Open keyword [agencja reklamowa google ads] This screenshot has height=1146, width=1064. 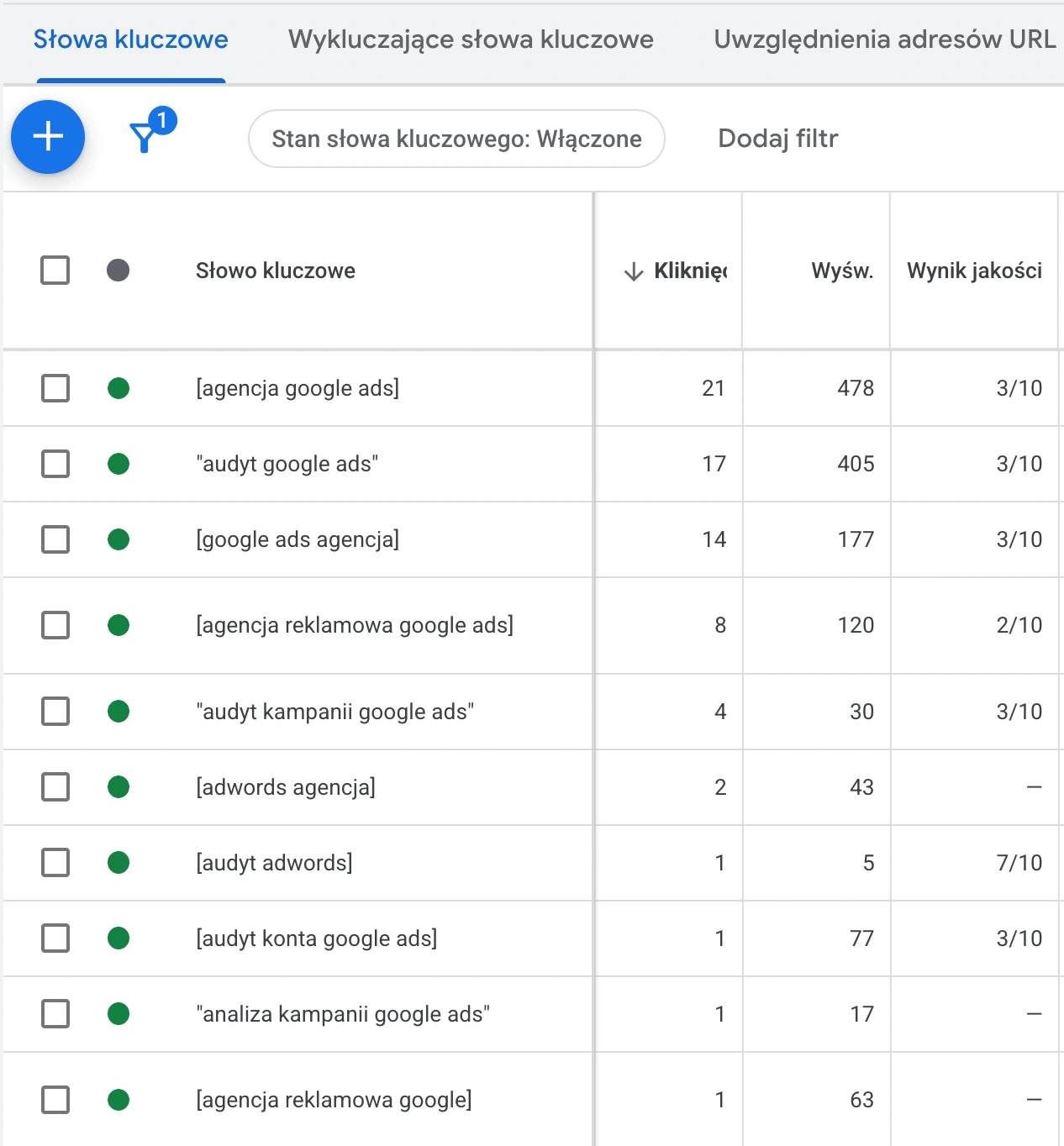coord(355,625)
